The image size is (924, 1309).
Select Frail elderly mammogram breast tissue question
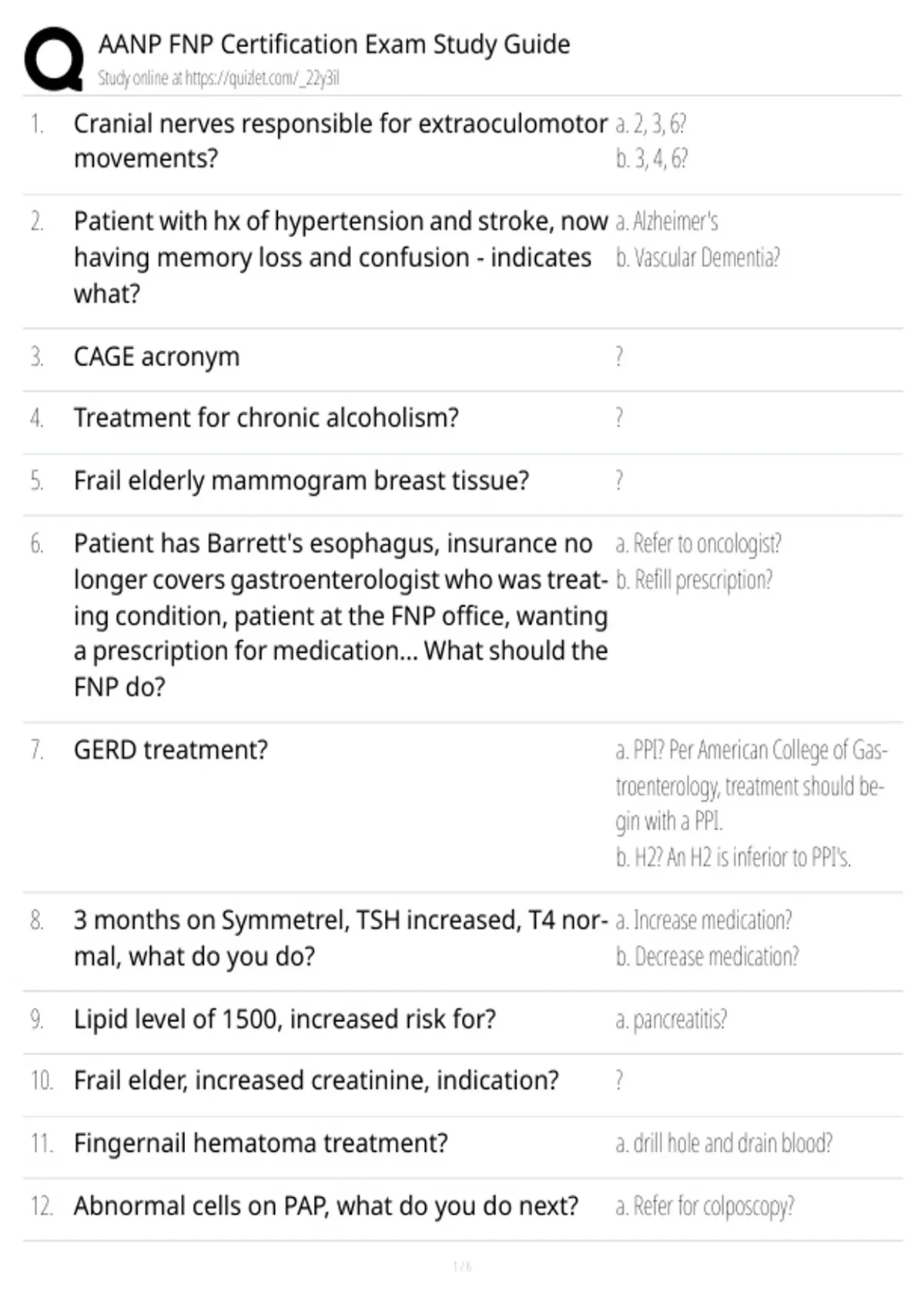(x=301, y=480)
